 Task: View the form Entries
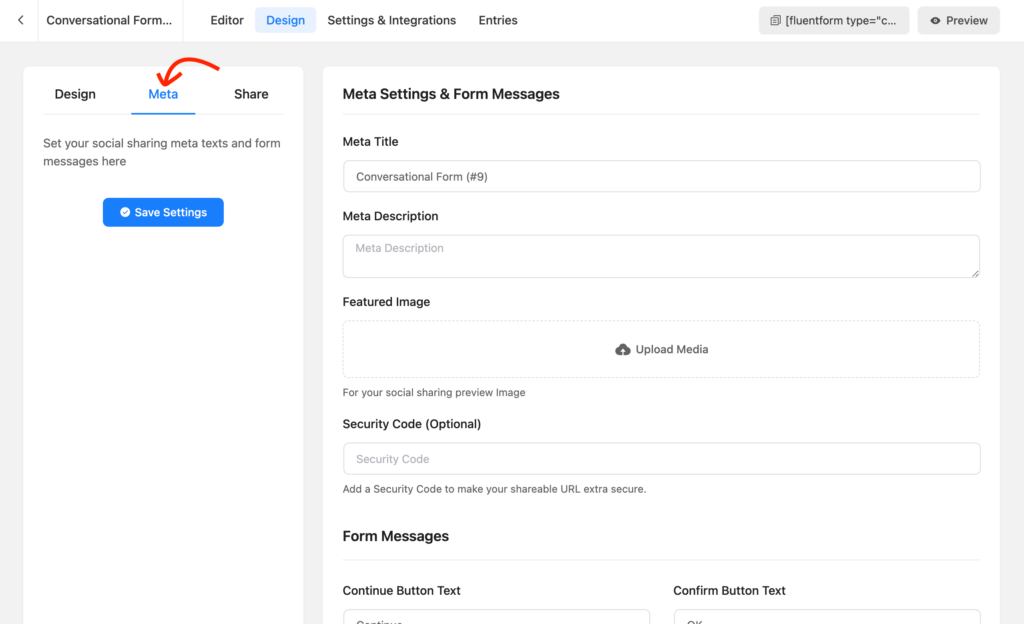tap(497, 20)
